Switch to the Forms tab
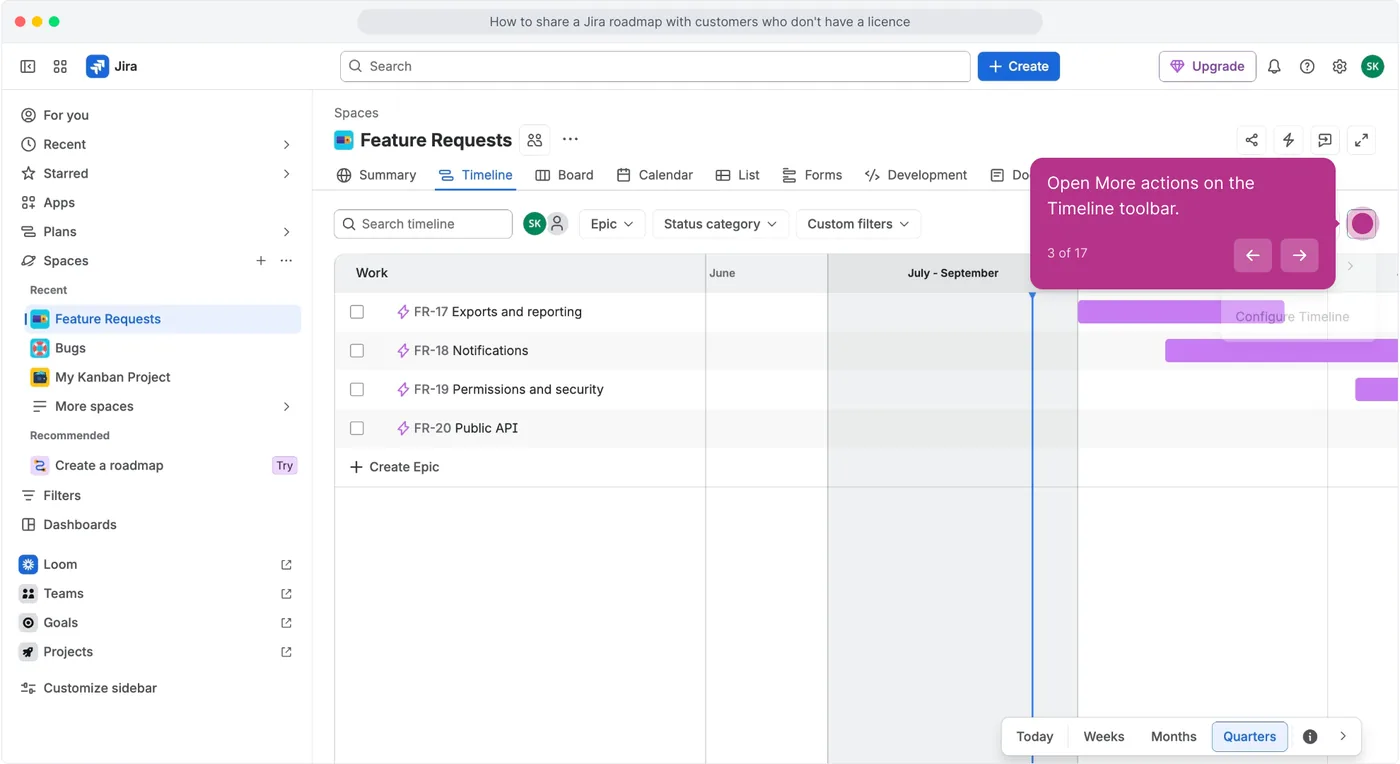Viewport: 1400px width, 764px height. 812,175
